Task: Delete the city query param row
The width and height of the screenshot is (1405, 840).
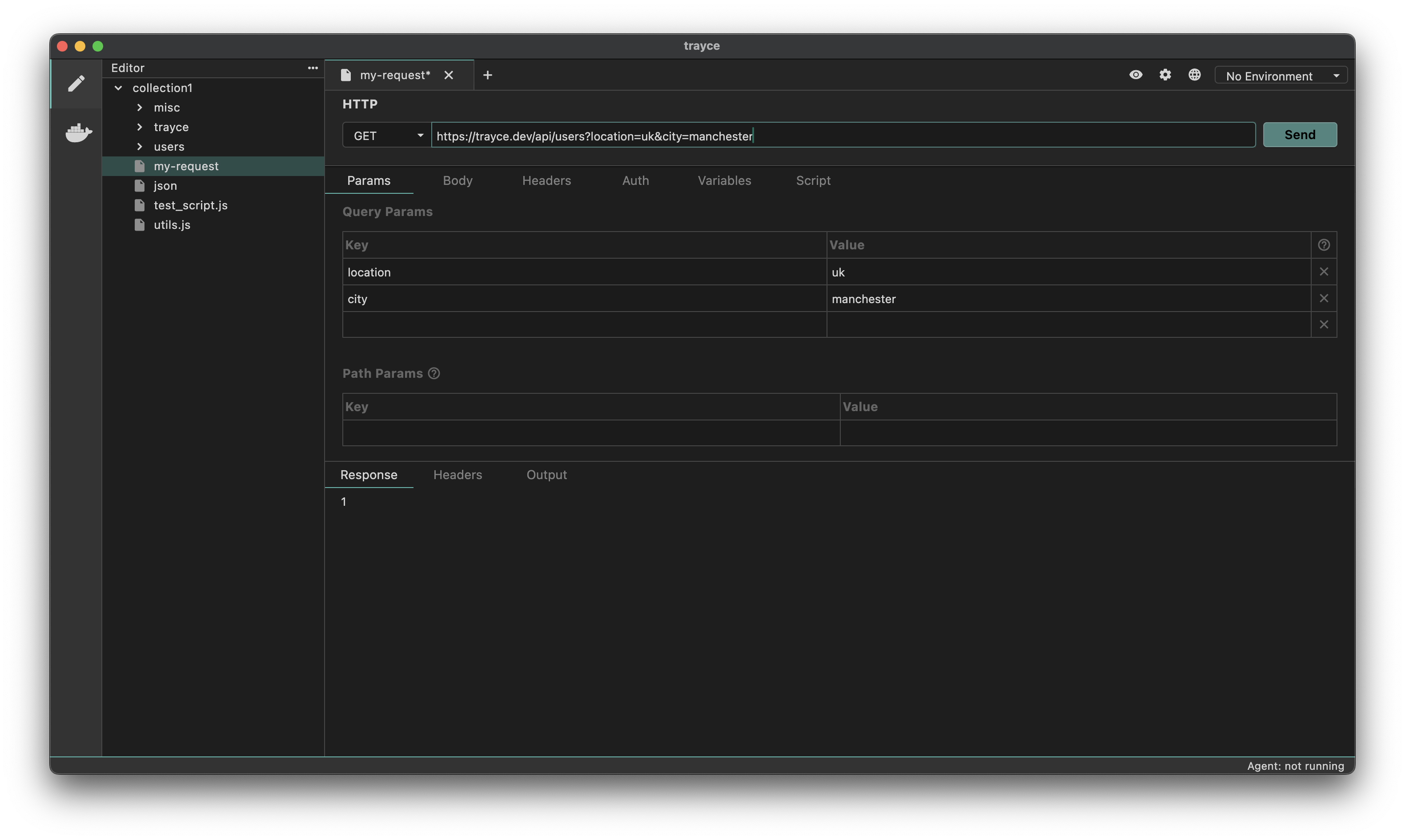Action: click(1324, 298)
